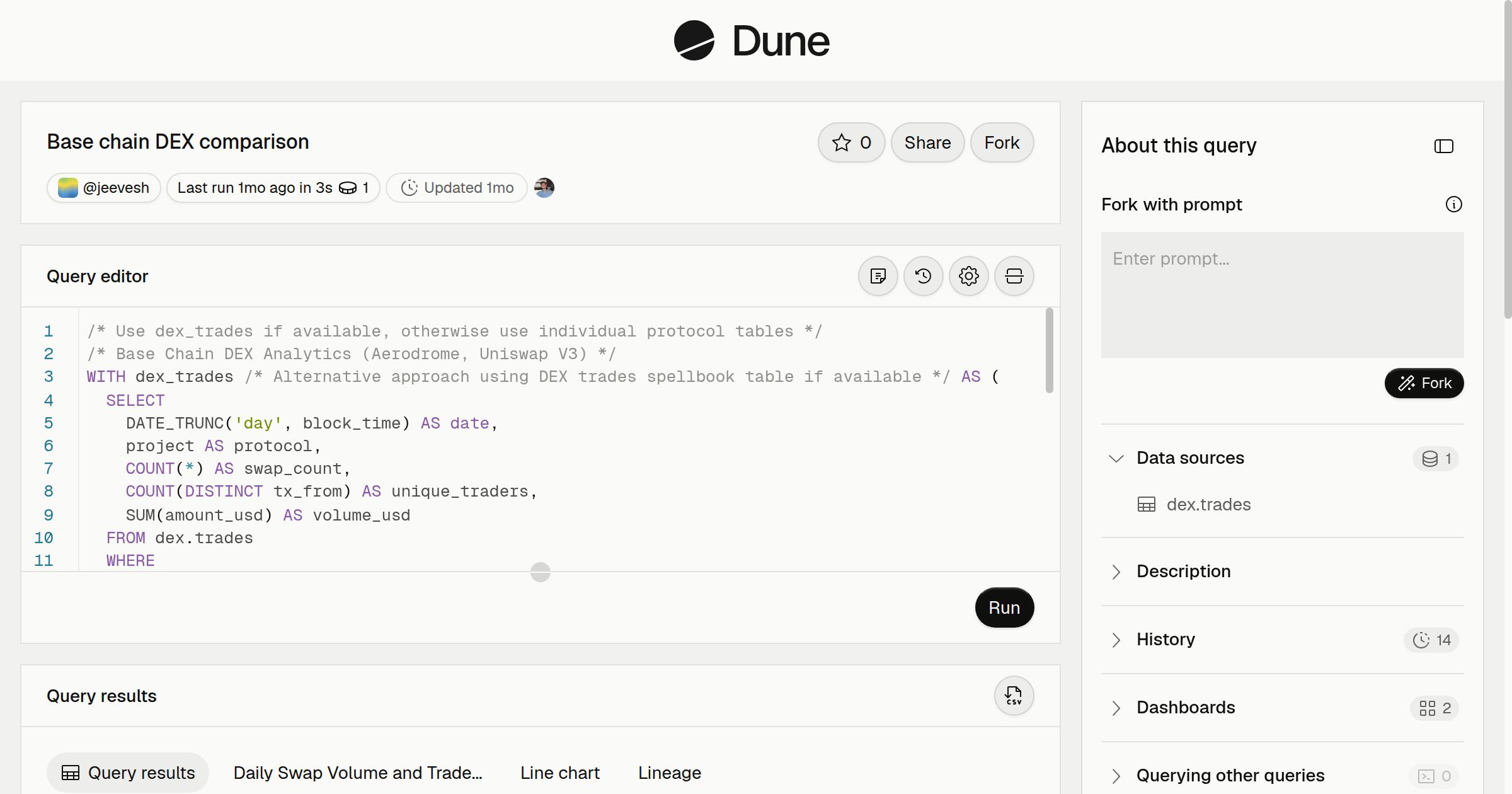The image size is (1512, 794).
Task: Fork this query from header
Action: coord(1002,142)
